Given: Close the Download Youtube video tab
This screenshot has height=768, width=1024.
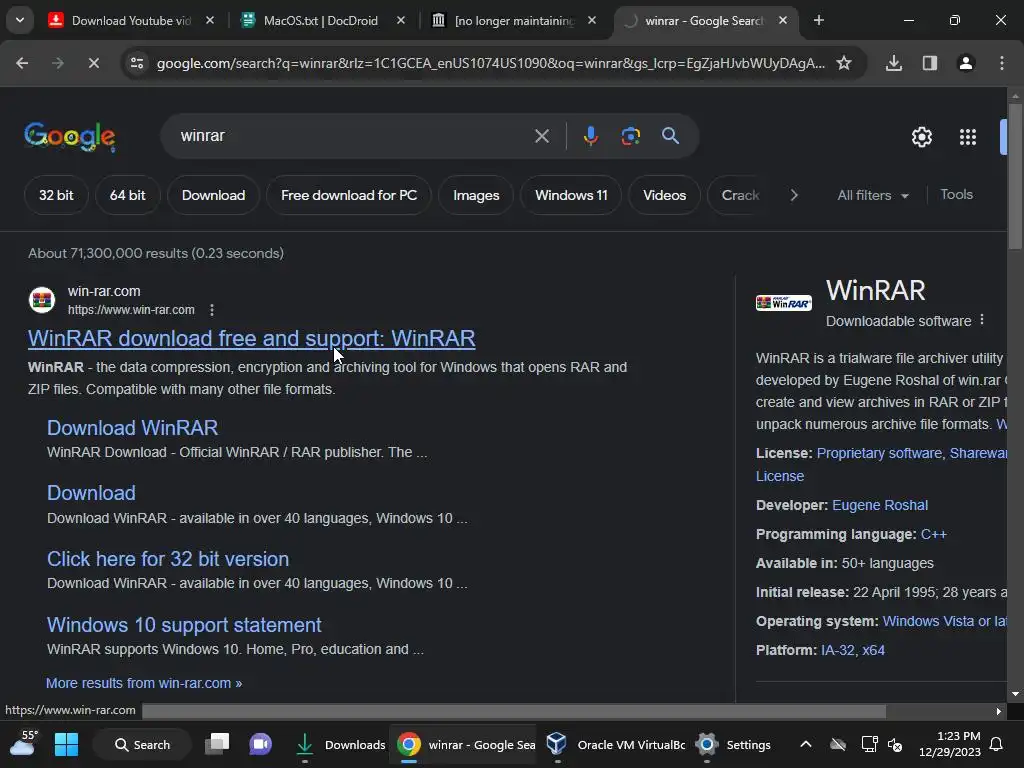Looking at the screenshot, I should point(210,21).
